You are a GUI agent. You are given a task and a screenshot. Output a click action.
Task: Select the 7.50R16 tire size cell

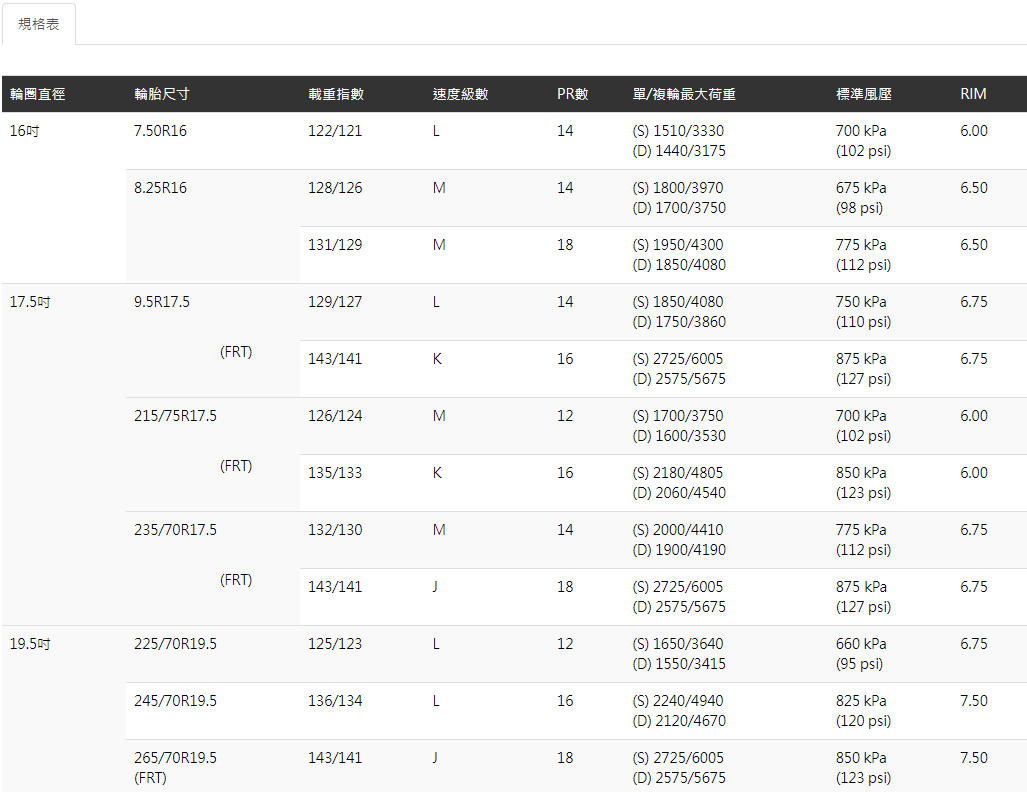pos(160,131)
